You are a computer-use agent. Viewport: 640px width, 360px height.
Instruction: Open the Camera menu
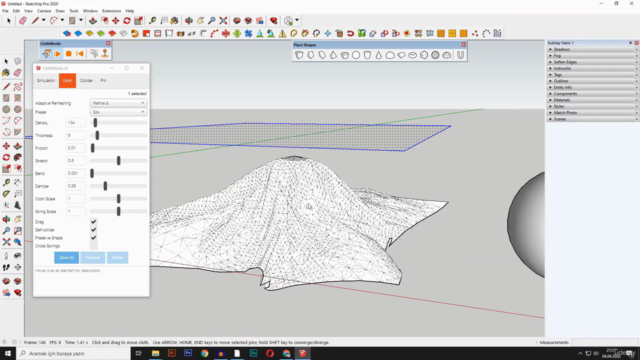coord(44,11)
